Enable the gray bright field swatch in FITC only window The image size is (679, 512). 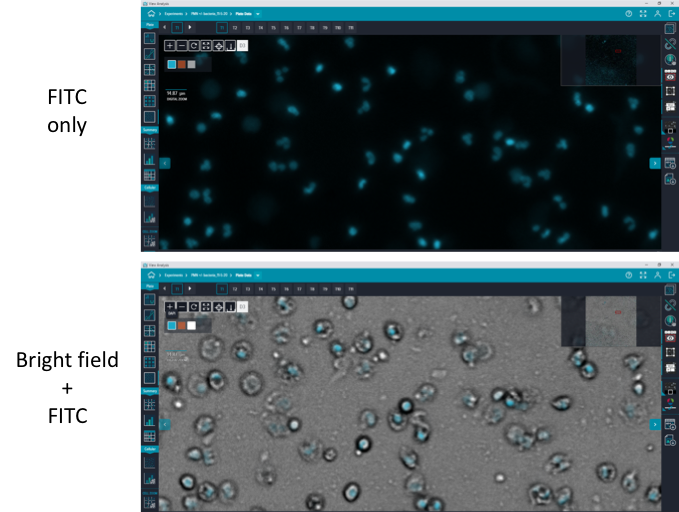click(x=191, y=65)
